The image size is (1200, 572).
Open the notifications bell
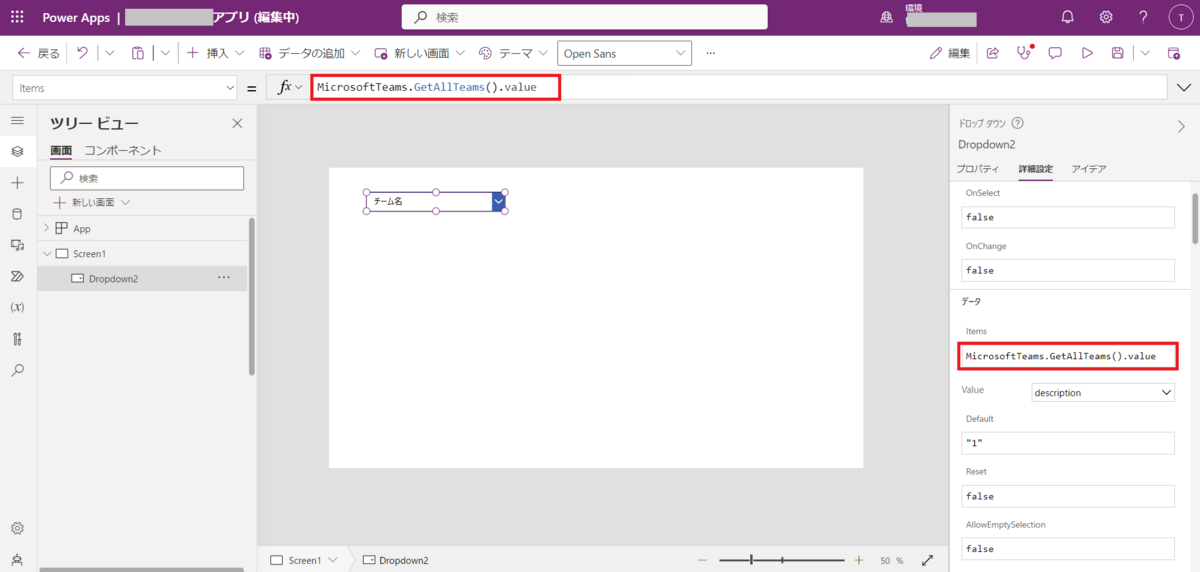pos(1068,17)
